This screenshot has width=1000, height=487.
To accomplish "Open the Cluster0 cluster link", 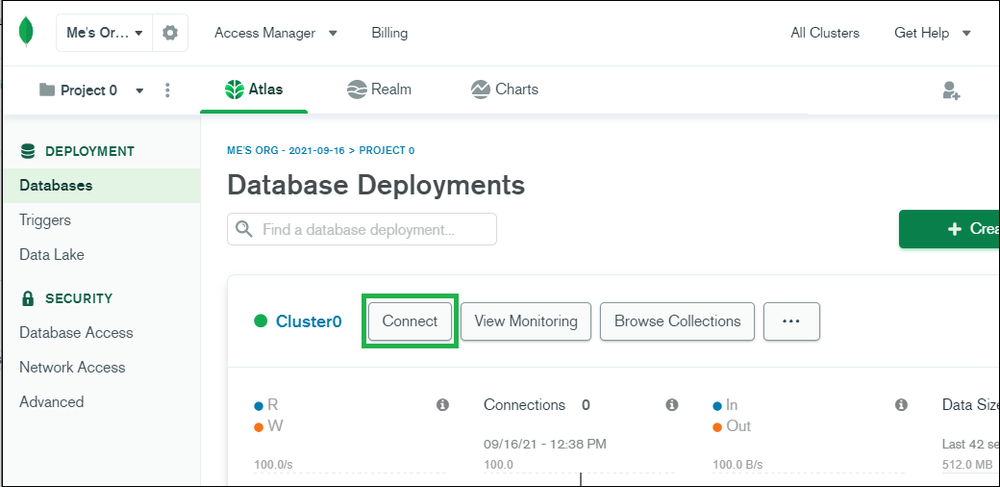I will tap(309, 321).
